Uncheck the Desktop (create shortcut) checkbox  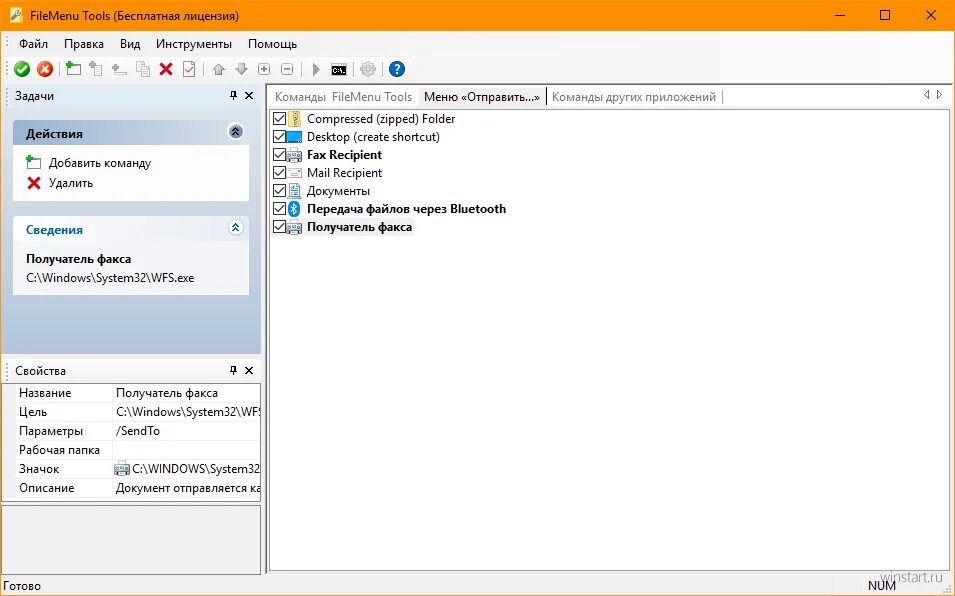280,137
